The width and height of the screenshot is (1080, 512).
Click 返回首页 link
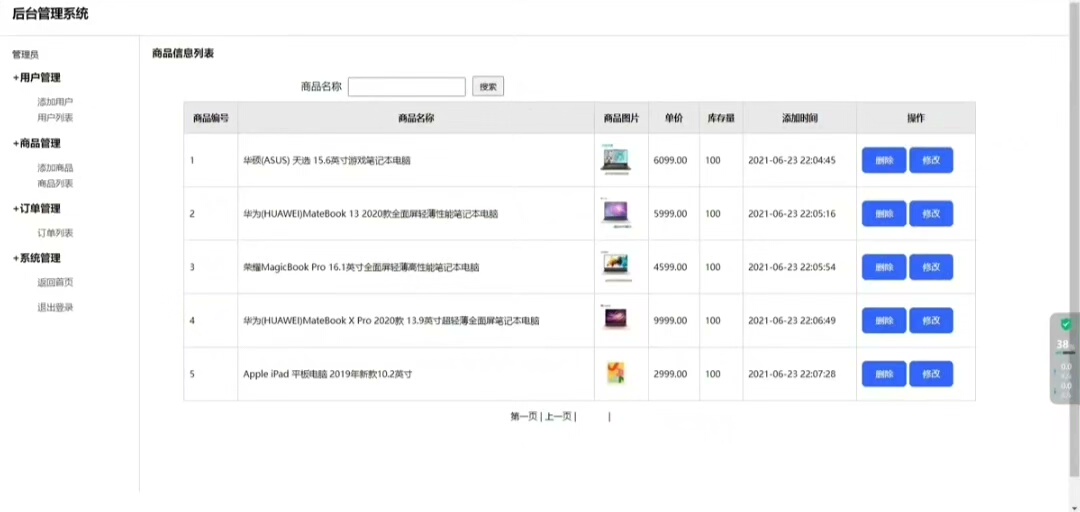point(55,282)
